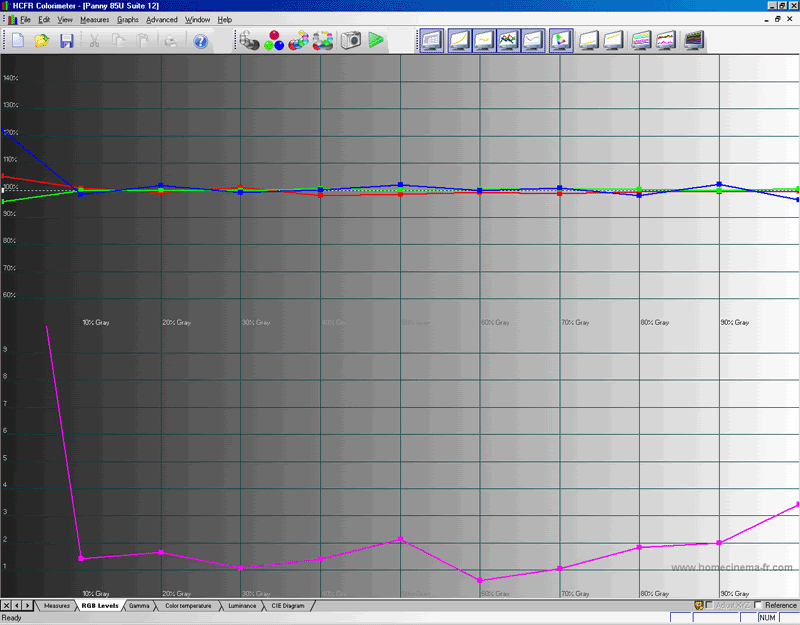This screenshot has height=625, width=800.
Task: Show the RGB levels graph view icon
Action: 508,40
